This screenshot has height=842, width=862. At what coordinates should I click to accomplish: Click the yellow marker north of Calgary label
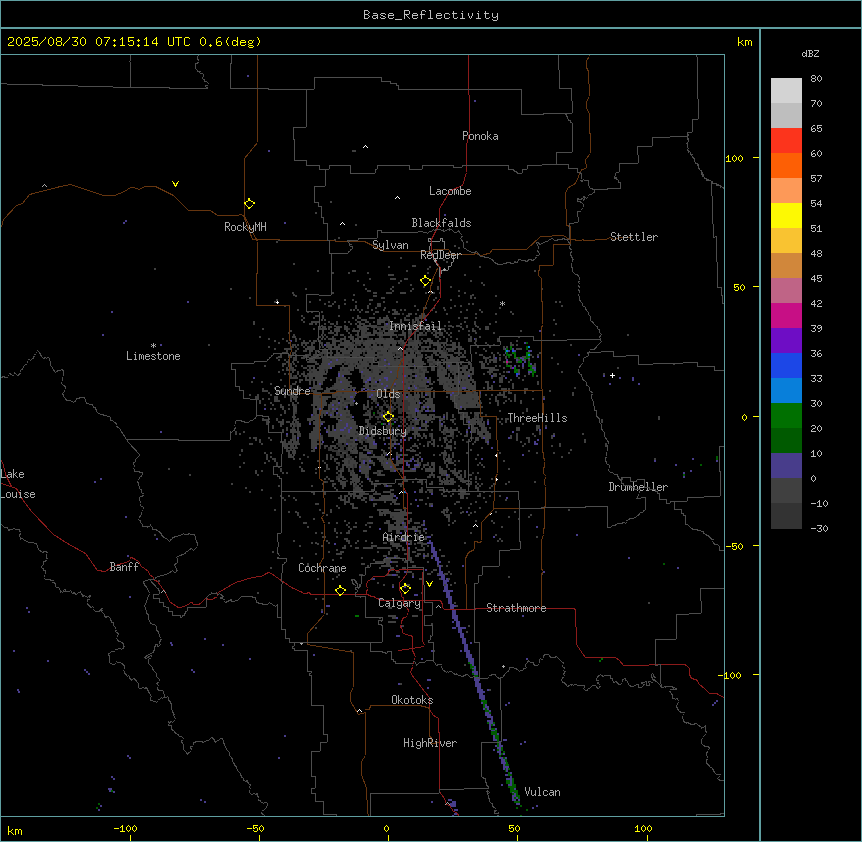click(x=405, y=589)
